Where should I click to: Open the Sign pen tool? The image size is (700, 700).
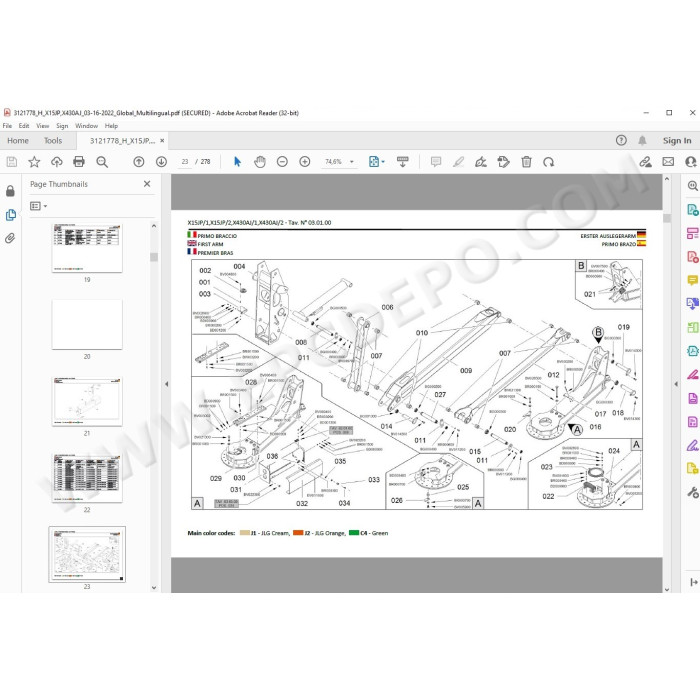481,162
